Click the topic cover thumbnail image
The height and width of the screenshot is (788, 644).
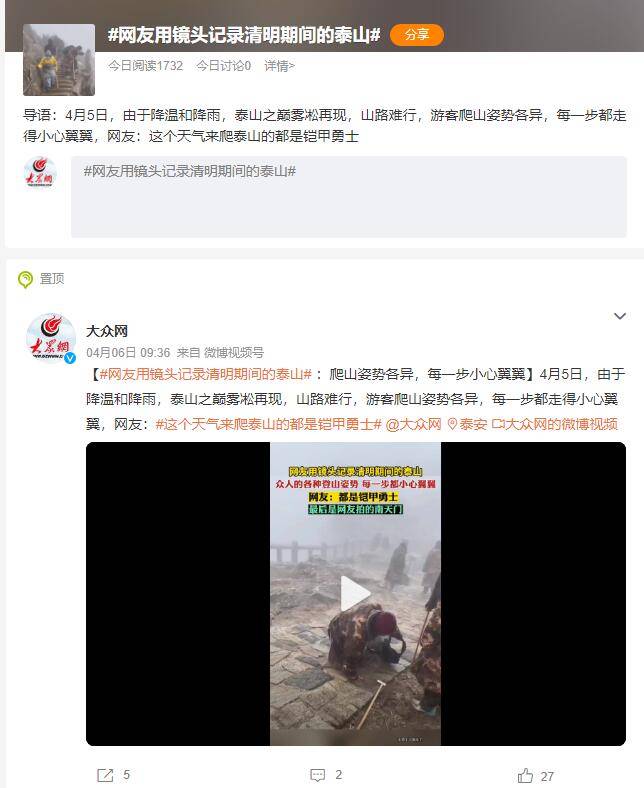[59, 60]
